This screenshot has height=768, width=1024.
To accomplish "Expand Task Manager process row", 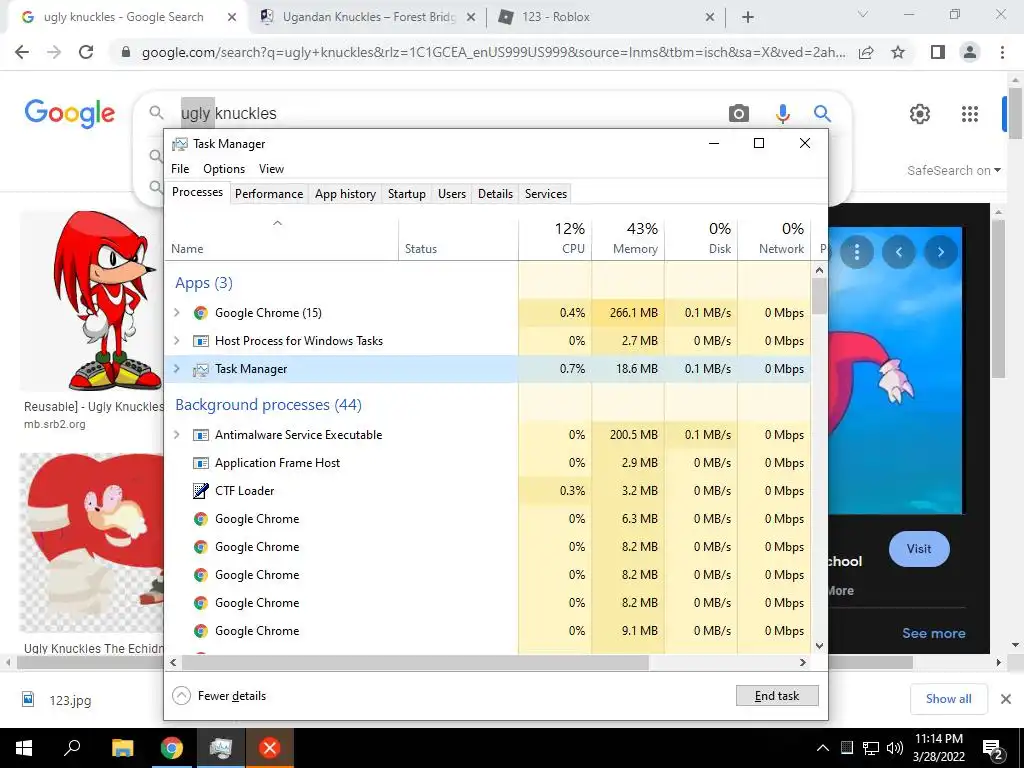I will pos(176,369).
